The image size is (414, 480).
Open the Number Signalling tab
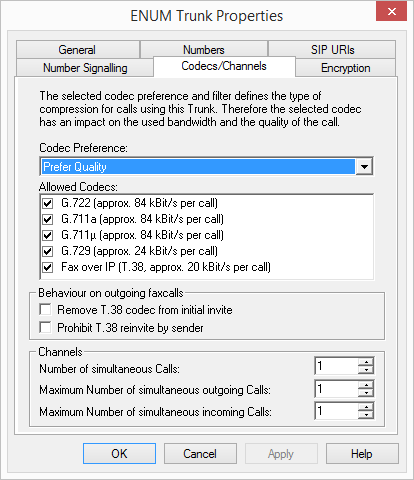[x=85, y=68]
